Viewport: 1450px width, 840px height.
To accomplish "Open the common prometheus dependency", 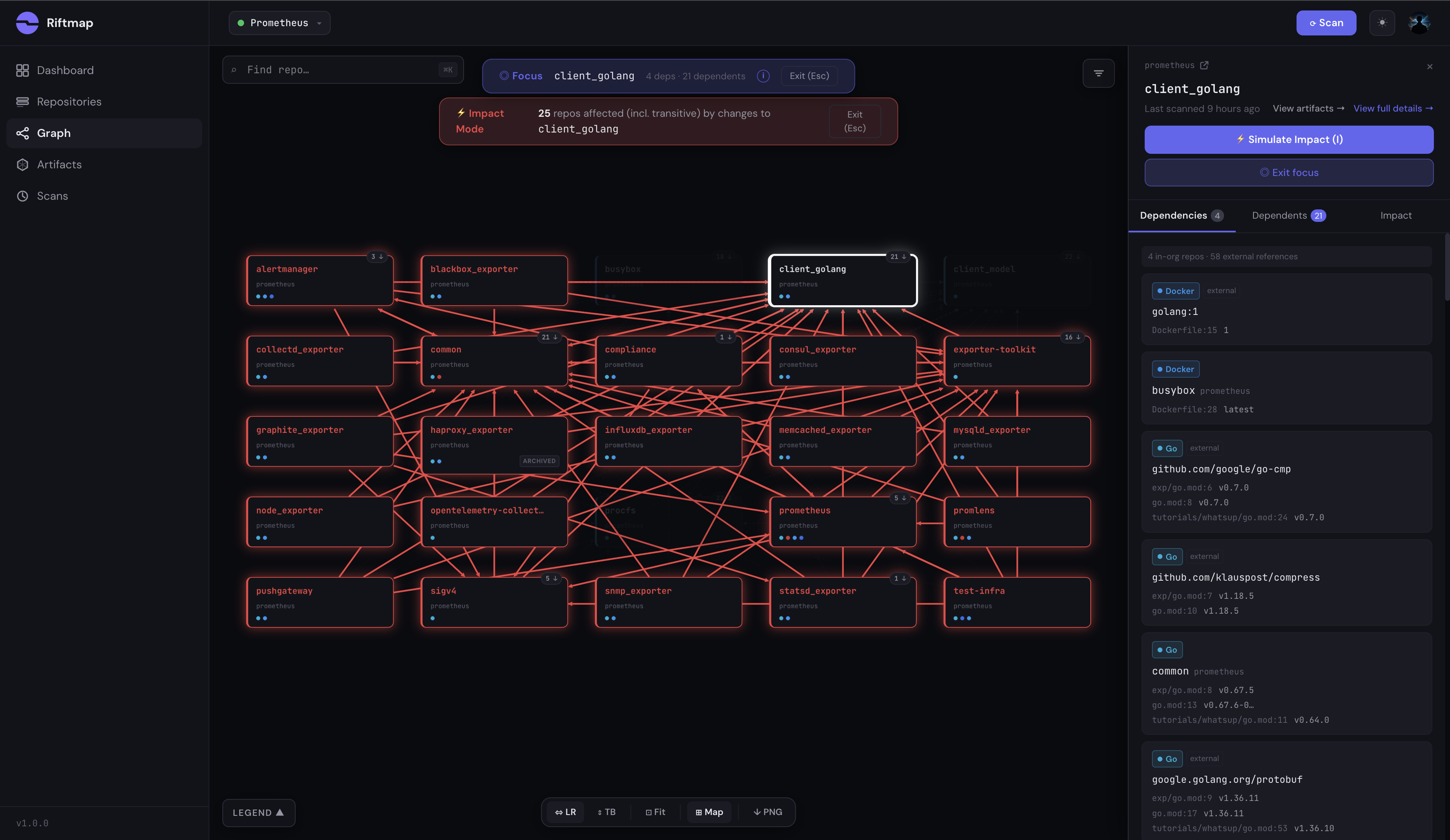I will point(1286,684).
